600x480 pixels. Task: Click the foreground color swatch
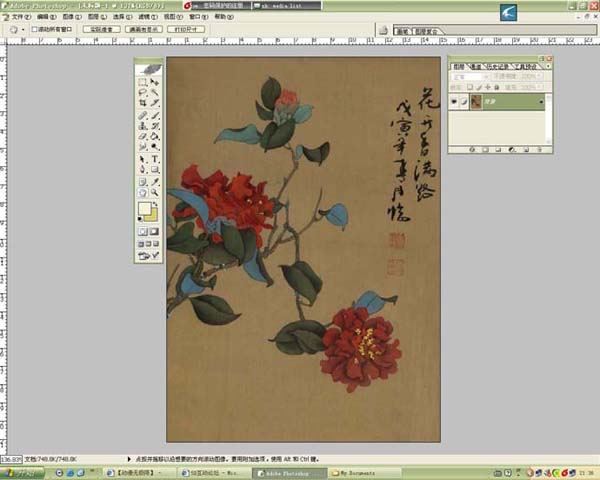point(145,209)
